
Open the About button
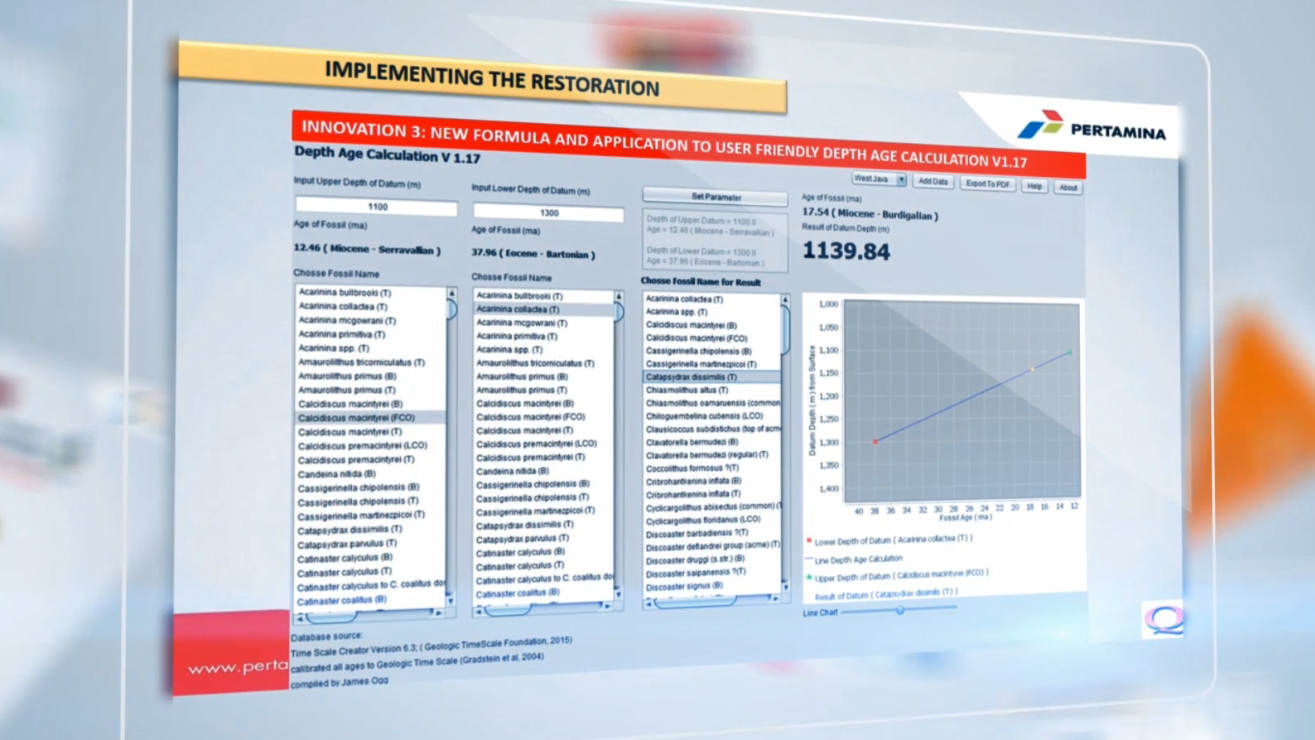tap(1067, 187)
